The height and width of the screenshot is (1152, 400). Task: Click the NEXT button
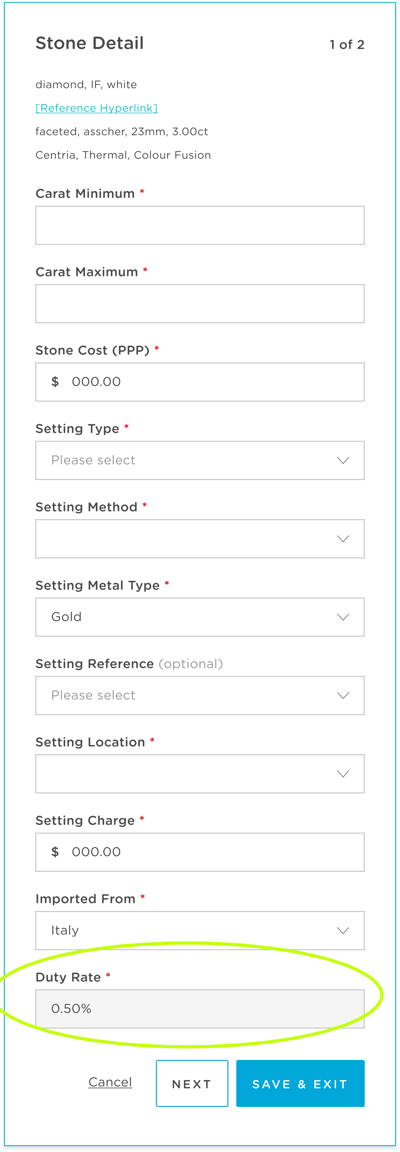192,1084
